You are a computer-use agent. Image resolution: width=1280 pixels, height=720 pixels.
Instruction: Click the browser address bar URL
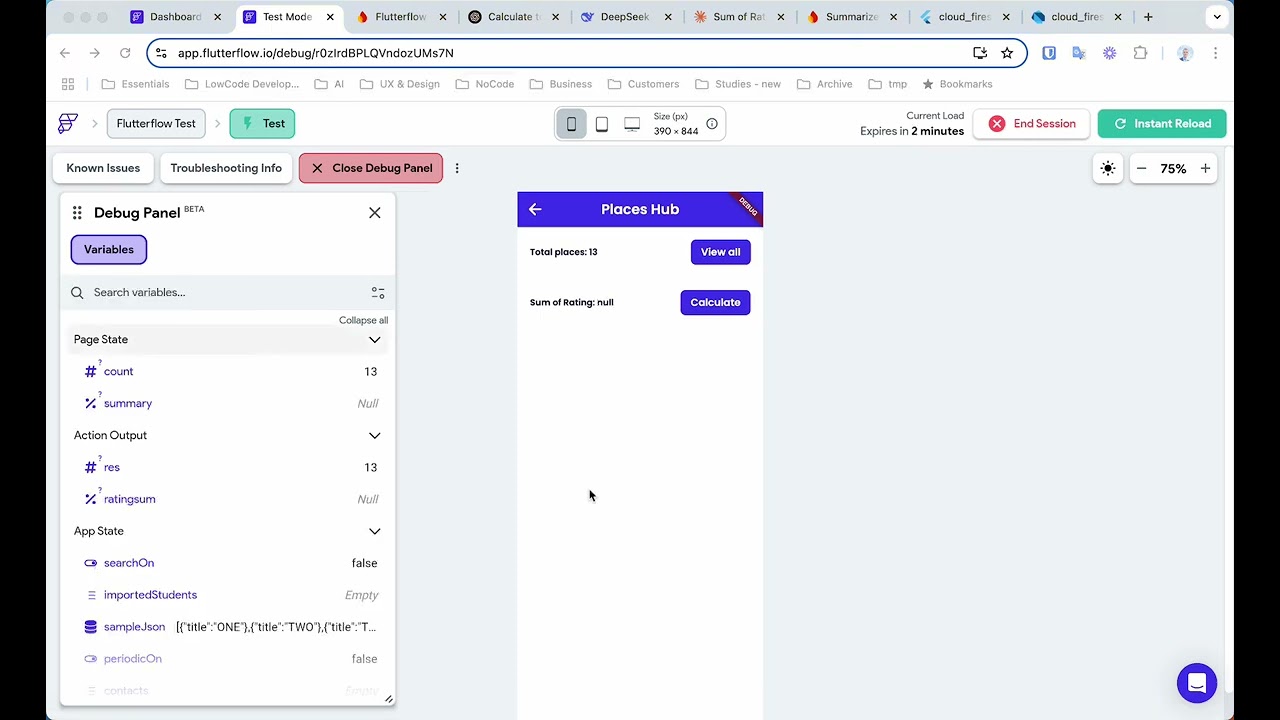316,53
